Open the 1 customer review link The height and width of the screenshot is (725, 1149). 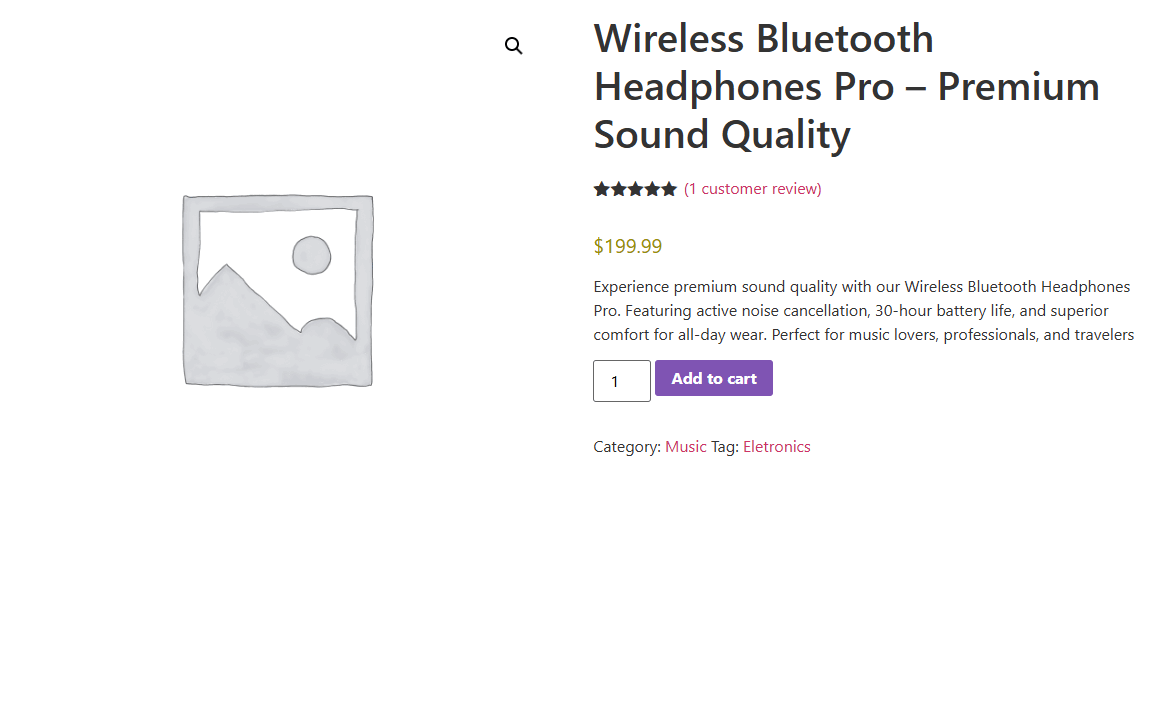click(x=753, y=188)
